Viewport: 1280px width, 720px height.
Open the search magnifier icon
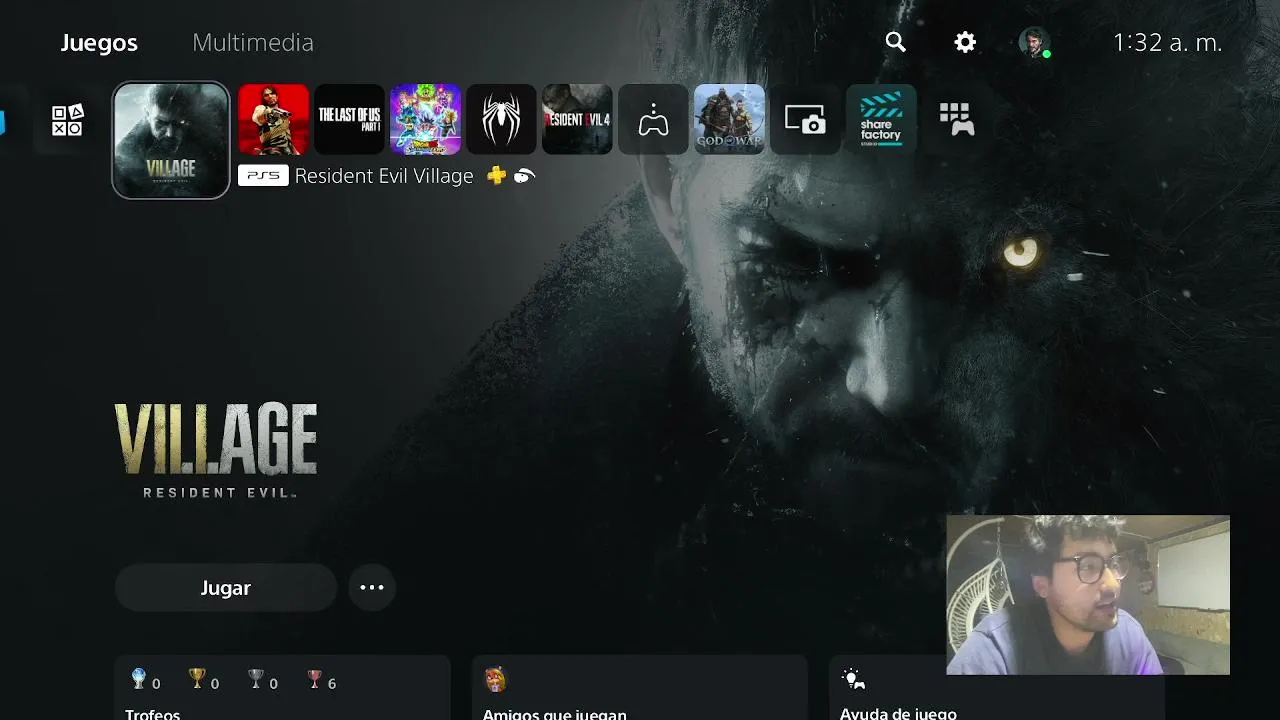point(896,42)
